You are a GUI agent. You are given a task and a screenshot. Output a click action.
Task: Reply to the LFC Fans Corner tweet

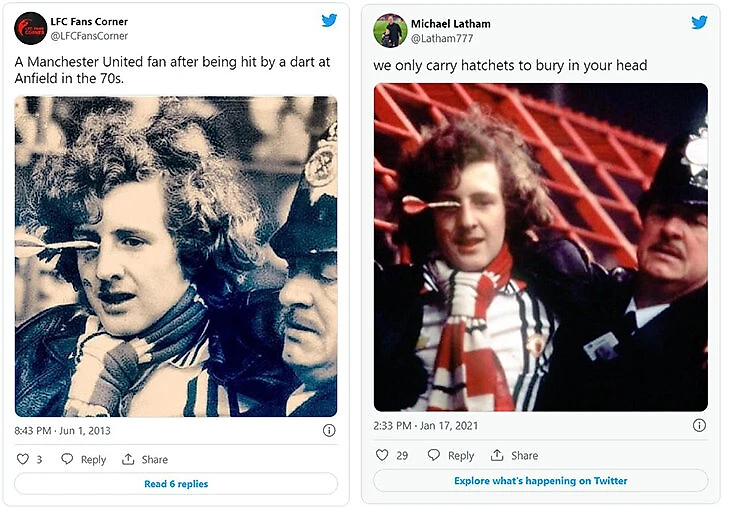[83, 459]
